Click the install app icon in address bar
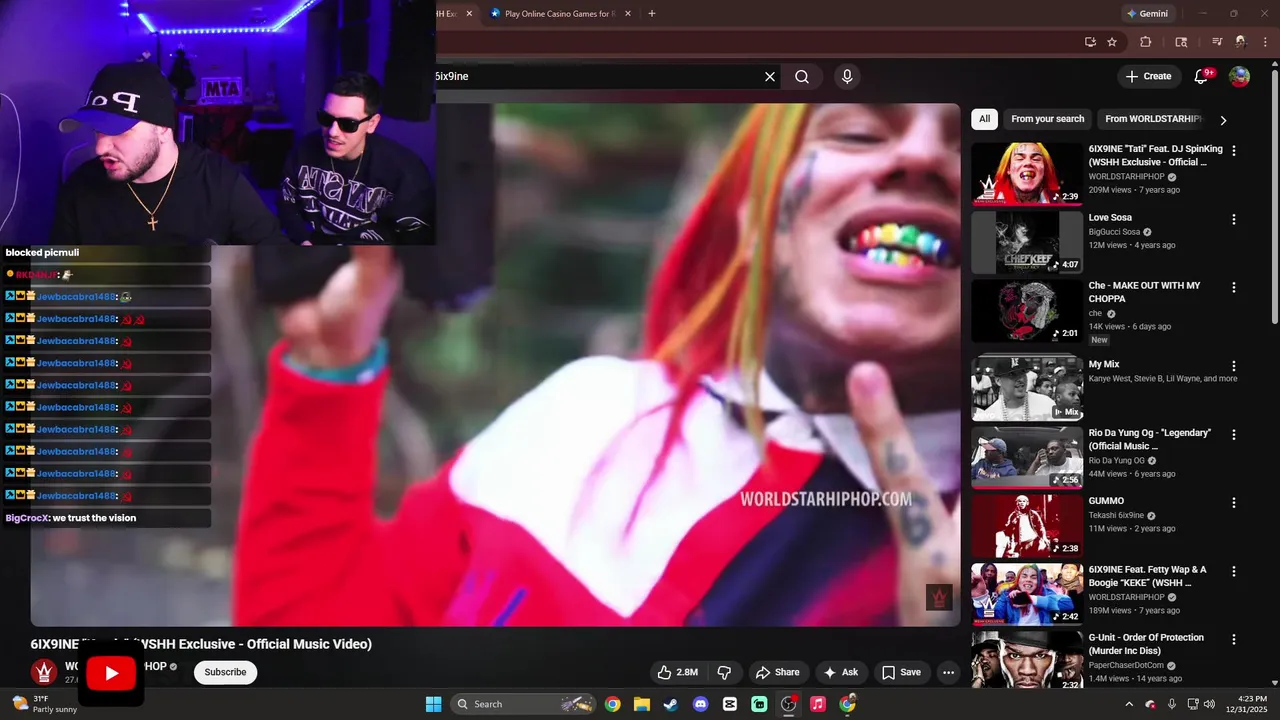The width and height of the screenshot is (1280, 720). coord(1090,42)
